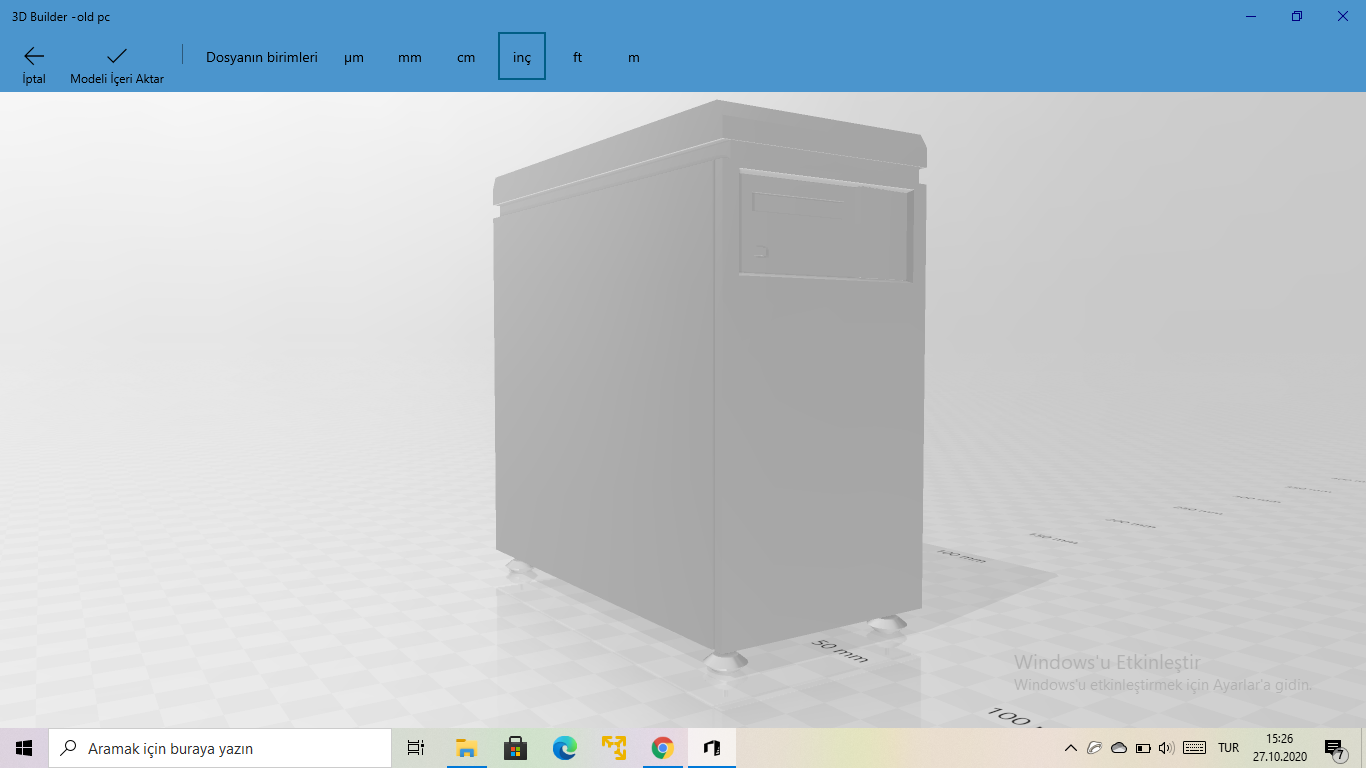
Task: Open the volume speaker control
Action: [1166, 748]
